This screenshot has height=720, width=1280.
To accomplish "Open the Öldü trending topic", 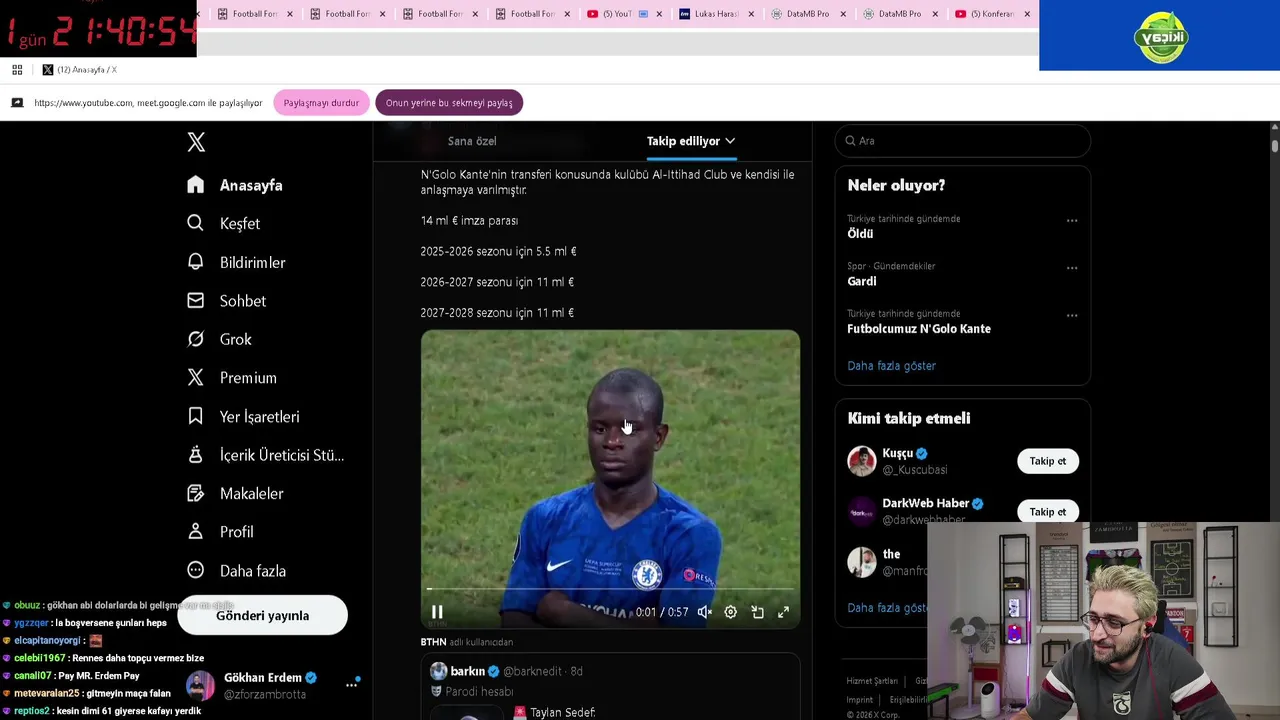I will 860,233.
